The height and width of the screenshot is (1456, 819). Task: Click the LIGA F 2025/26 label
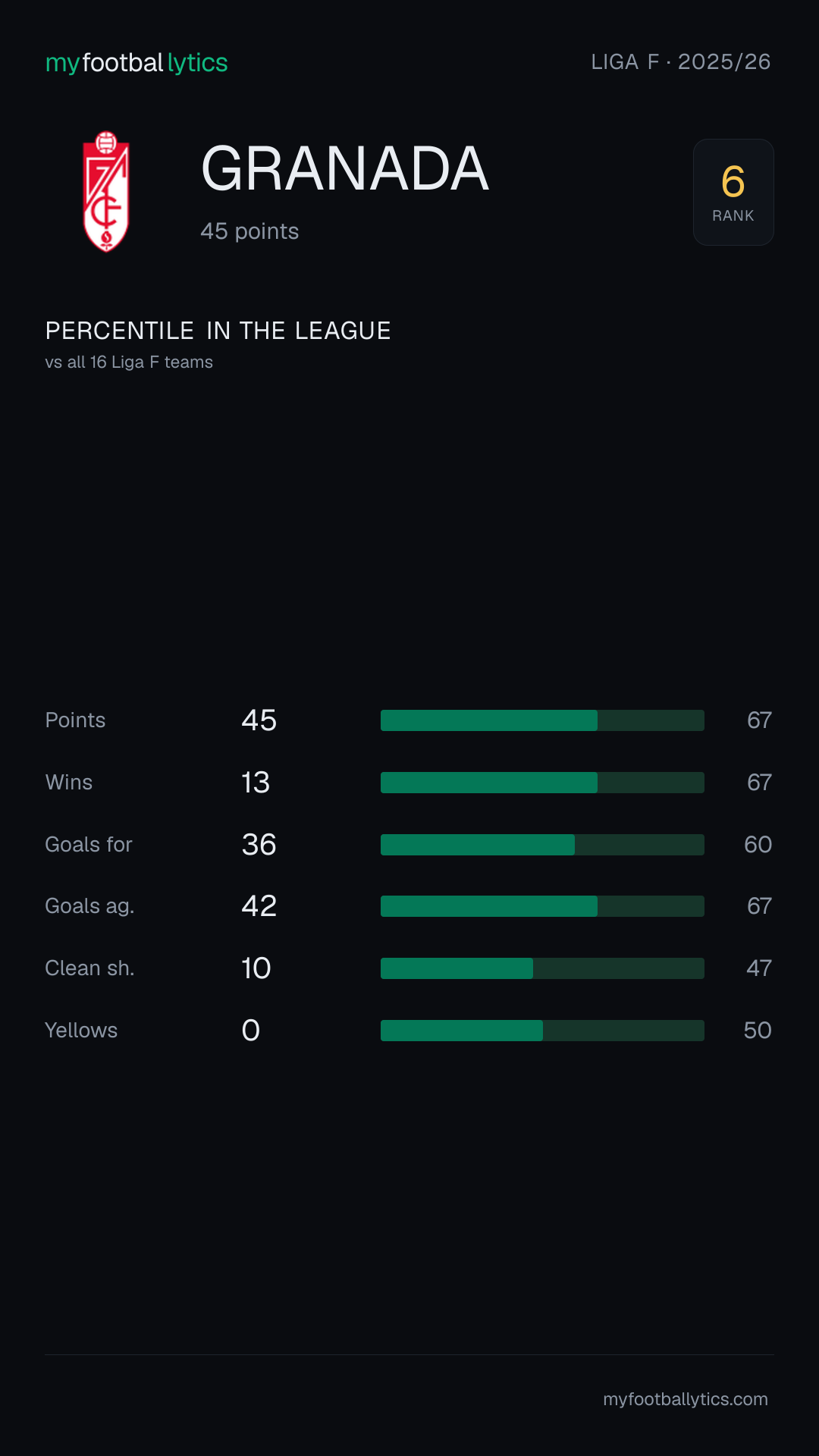(x=681, y=62)
